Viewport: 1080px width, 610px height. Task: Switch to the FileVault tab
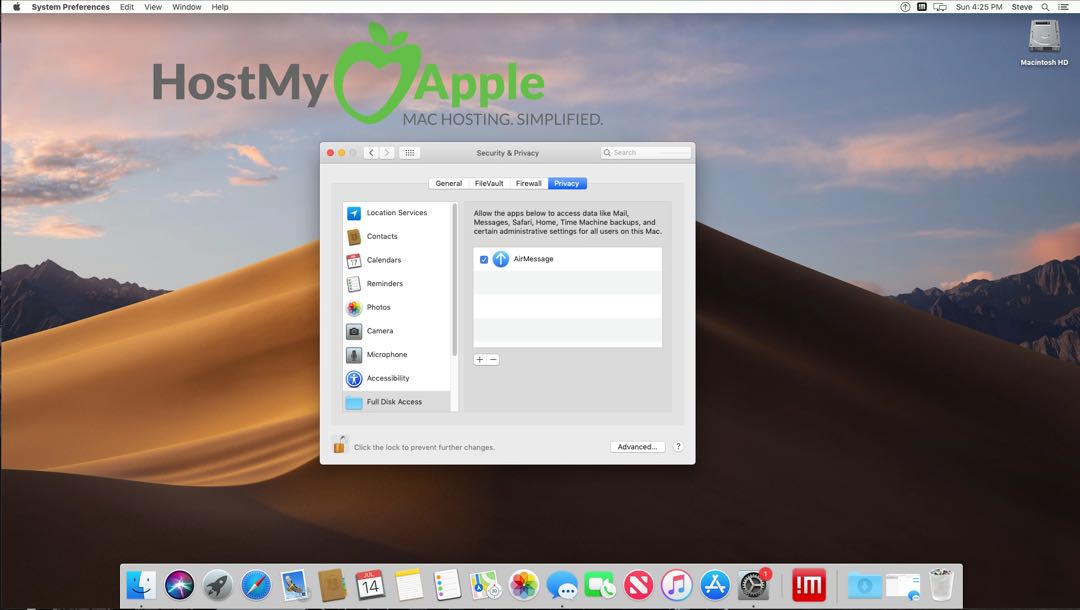tap(489, 183)
